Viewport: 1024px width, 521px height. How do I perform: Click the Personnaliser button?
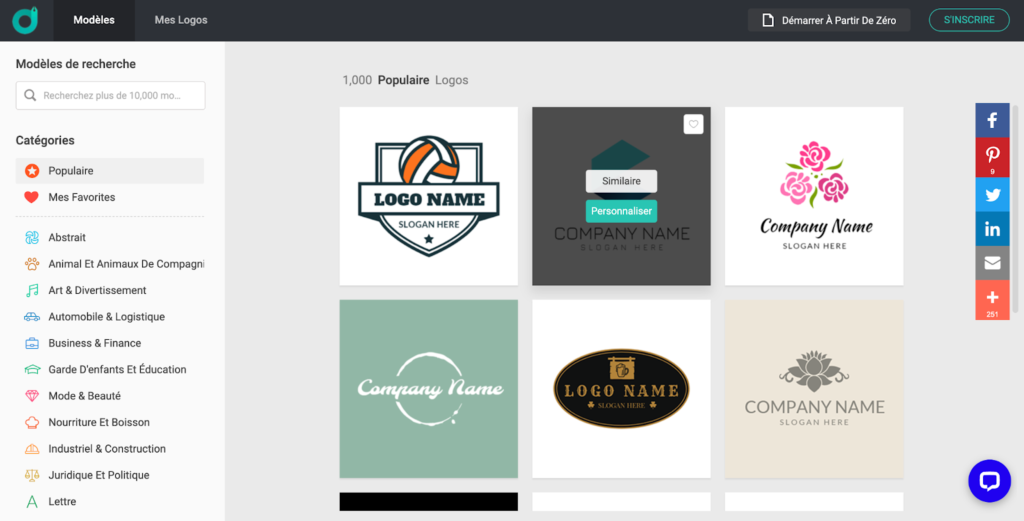tap(621, 212)
